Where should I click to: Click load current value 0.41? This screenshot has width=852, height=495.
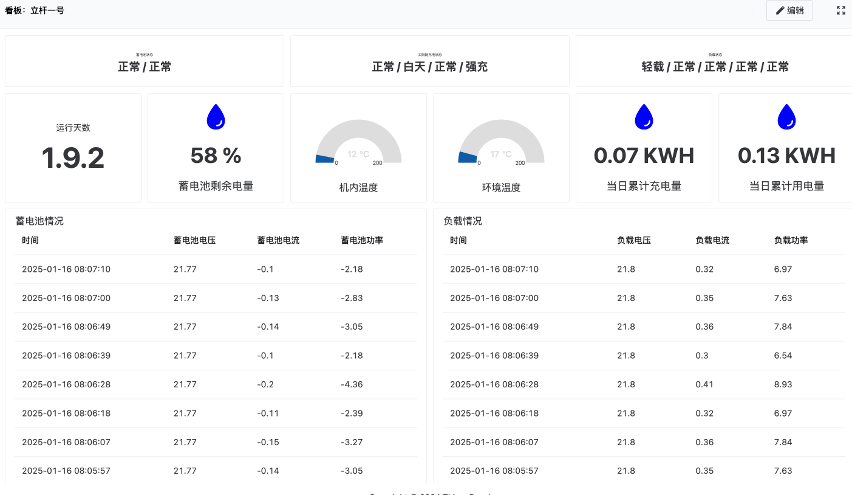click(704, 384)
